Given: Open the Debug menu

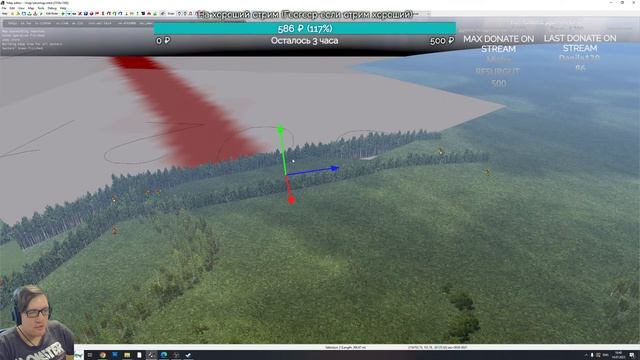Looking at the screenshot, I should pyautogui.click(x=52, y=8).
